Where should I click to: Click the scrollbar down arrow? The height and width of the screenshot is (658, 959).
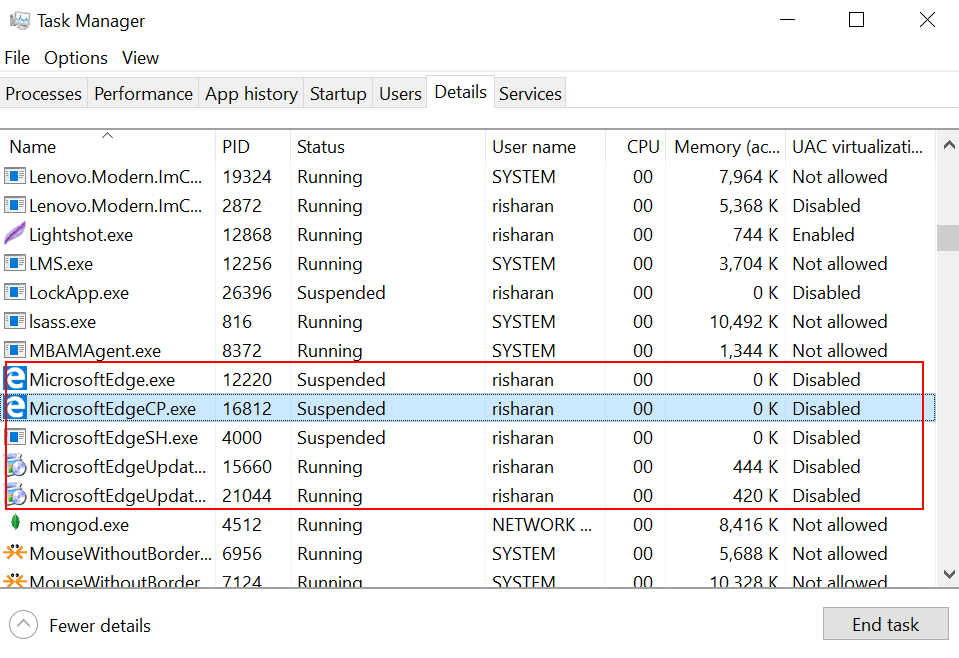click(949, 574)
